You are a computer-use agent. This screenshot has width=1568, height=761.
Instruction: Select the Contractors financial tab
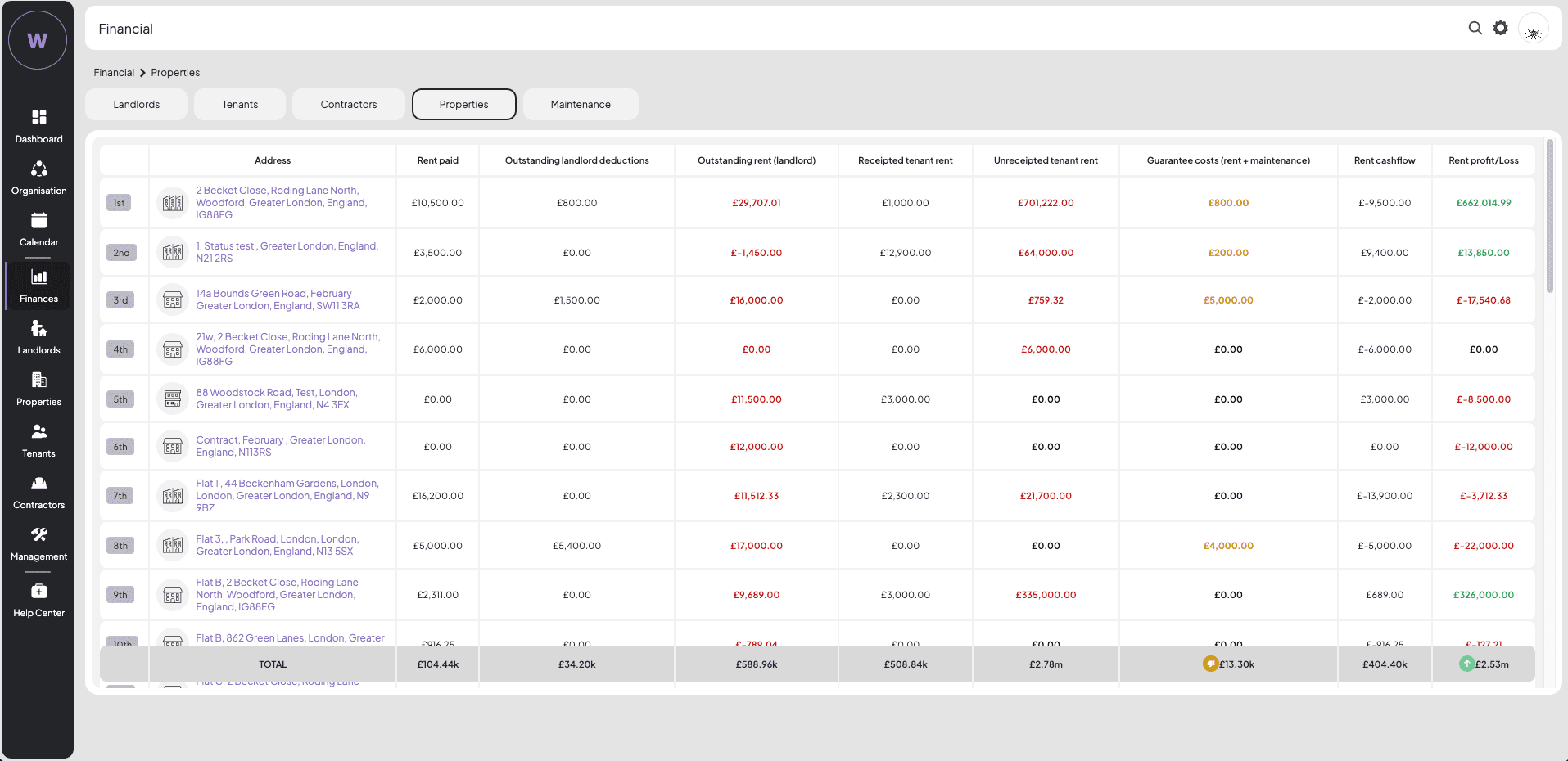[x=349, y=105]
